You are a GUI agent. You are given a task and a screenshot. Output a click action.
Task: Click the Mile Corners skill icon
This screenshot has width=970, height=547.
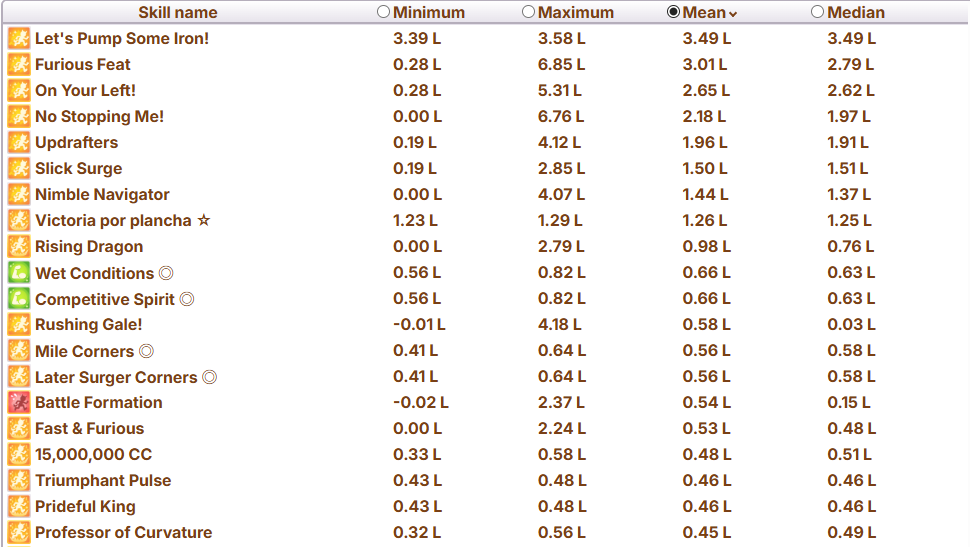pos(19,350)
